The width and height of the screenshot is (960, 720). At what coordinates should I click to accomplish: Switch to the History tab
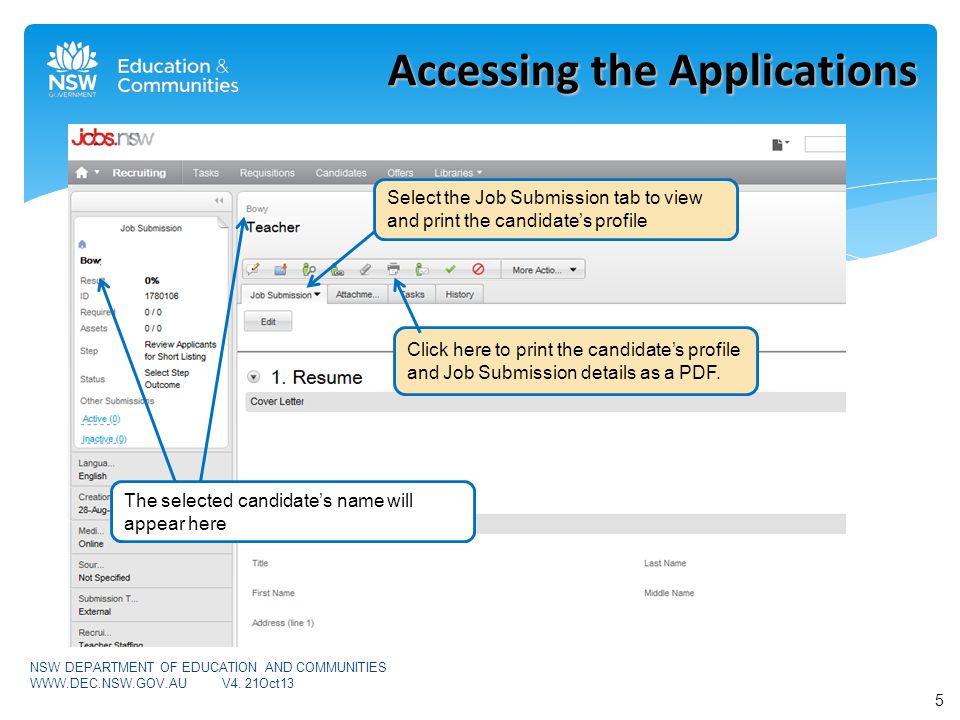460,294
